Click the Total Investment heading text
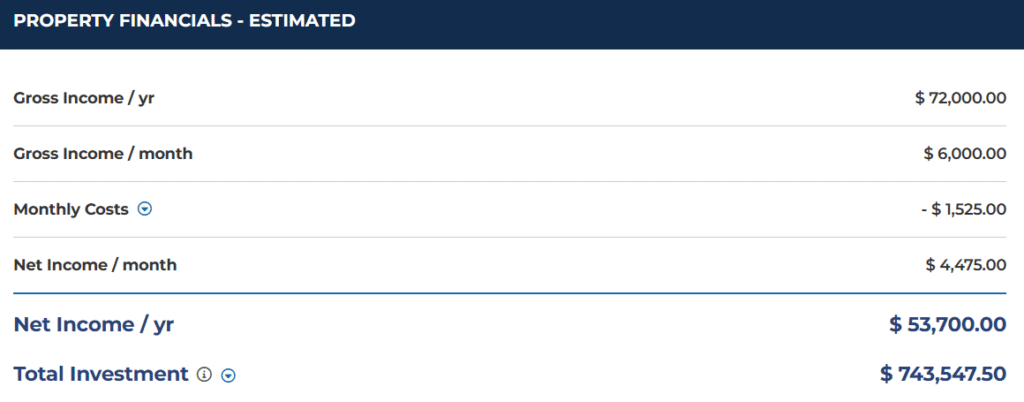The width and height of the screenshot is (1024, 402). point(101,374)
